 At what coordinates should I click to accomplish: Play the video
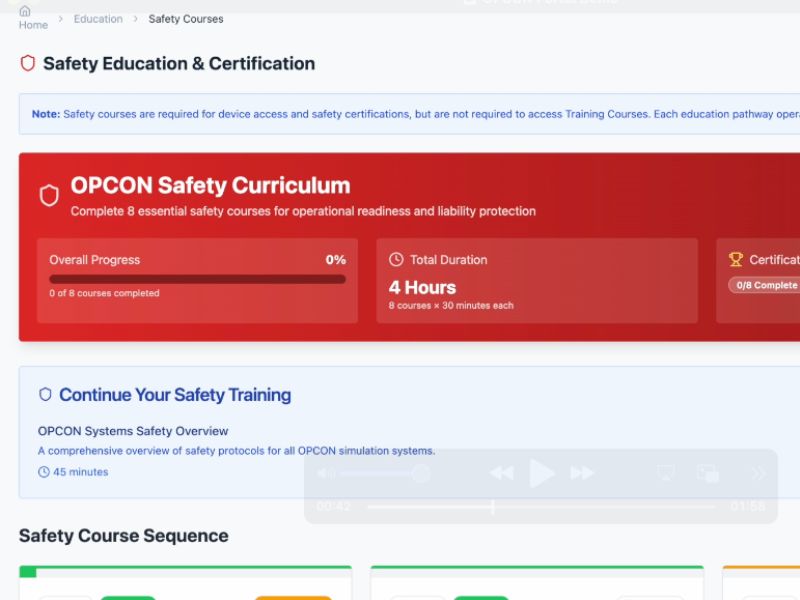point(541,473)
